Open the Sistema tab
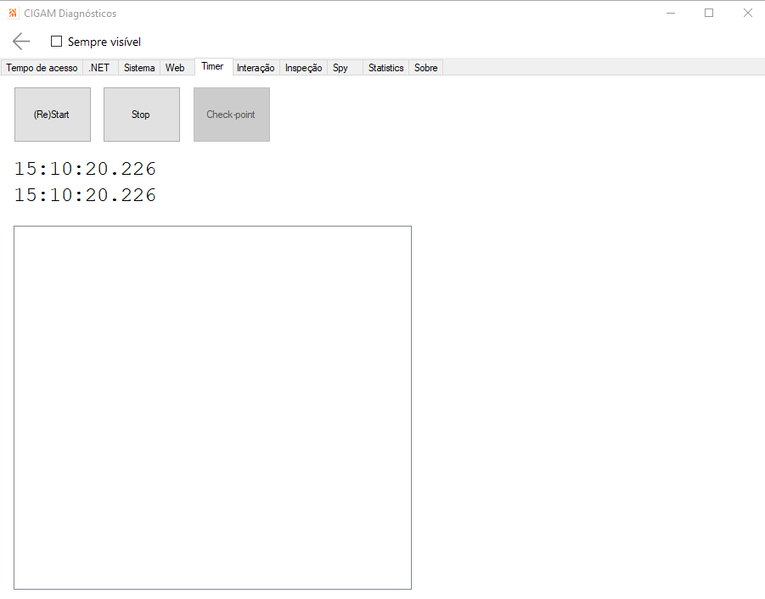This screenshot has height=599, width=765. [x=139, y=68]
